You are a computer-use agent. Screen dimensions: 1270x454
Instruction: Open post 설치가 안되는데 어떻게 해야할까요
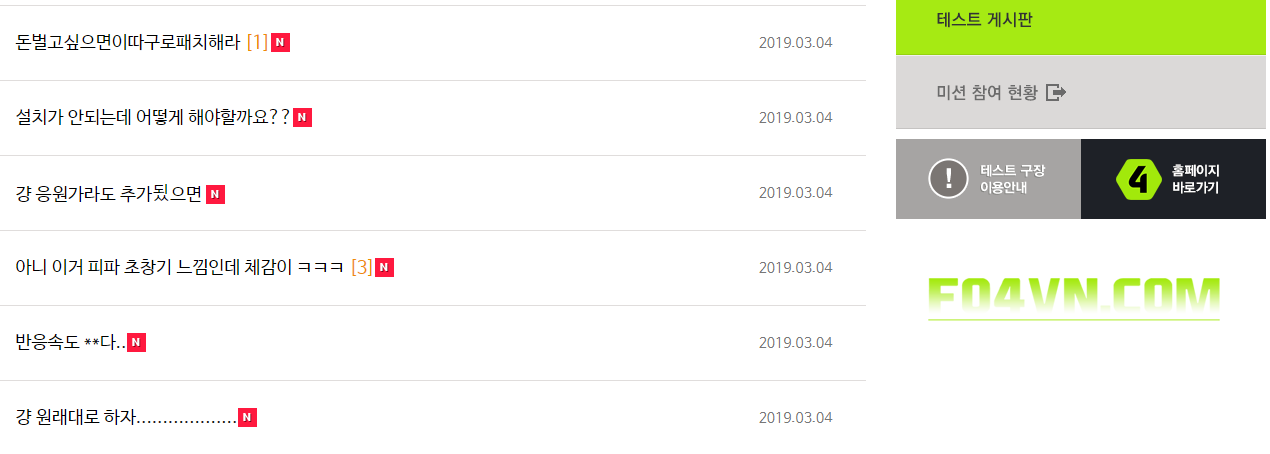click(x=152, y=117)
